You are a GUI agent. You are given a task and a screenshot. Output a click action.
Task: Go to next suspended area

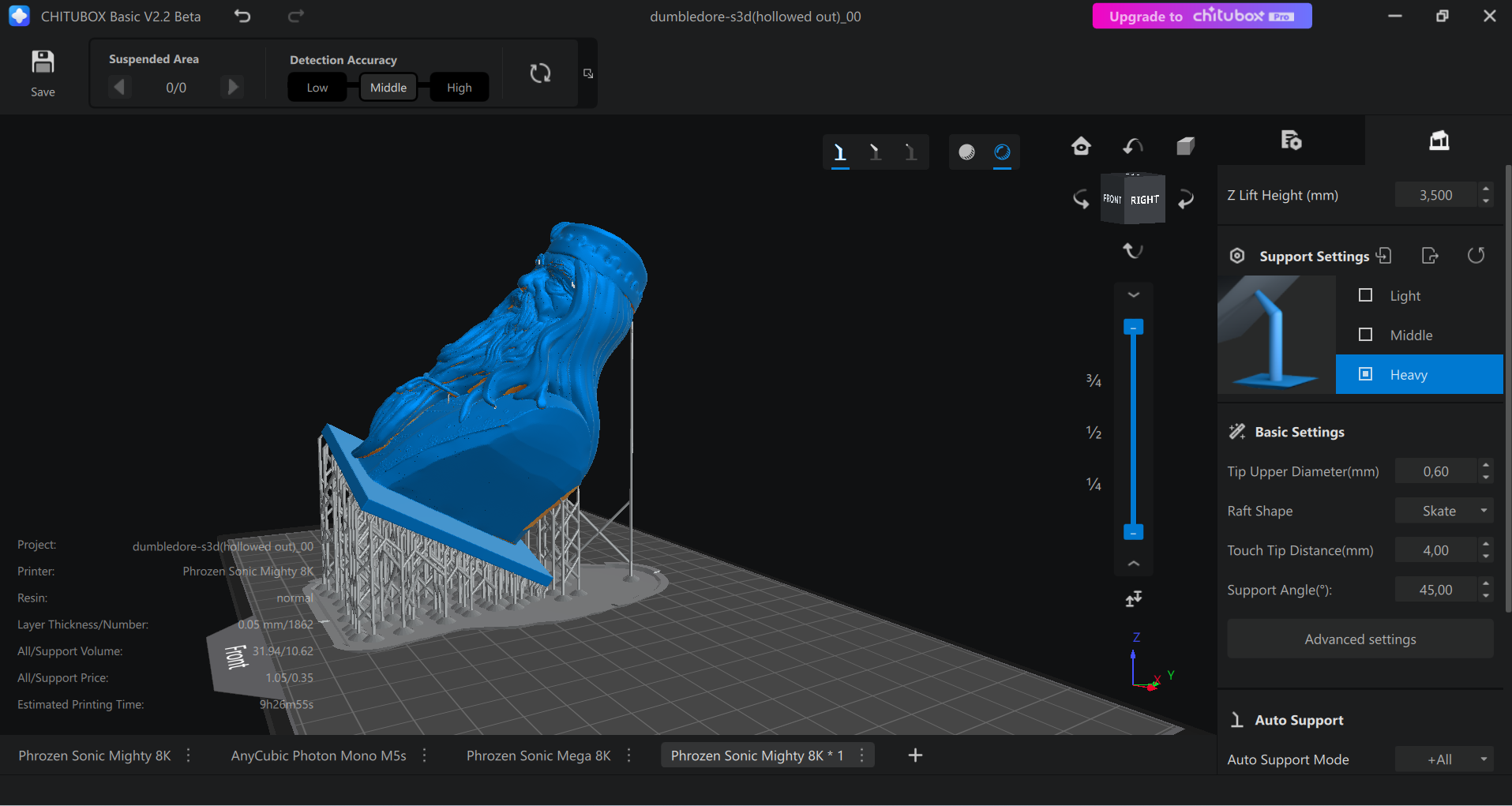(232, 87)
